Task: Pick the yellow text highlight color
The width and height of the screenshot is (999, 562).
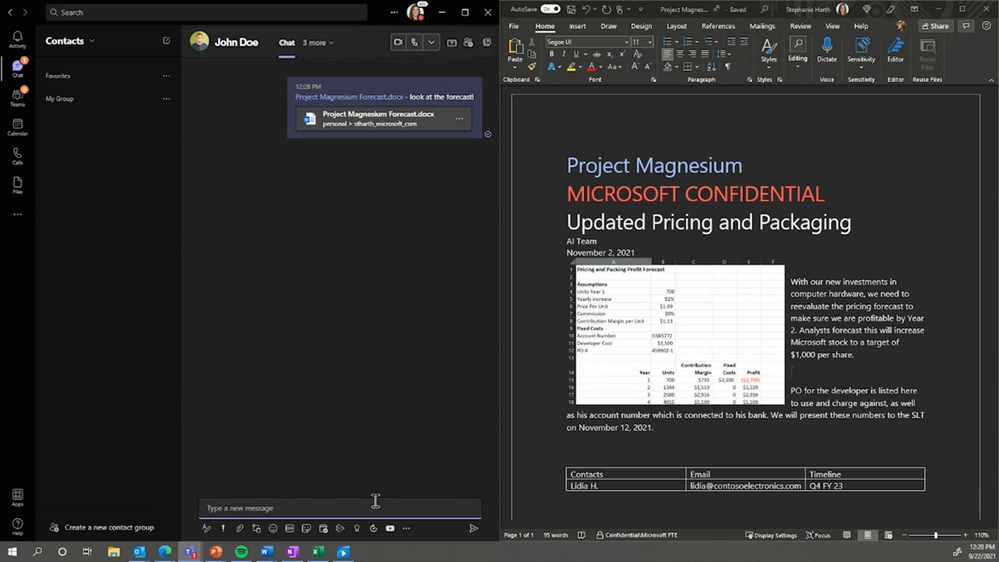Action: coord(571,66)
